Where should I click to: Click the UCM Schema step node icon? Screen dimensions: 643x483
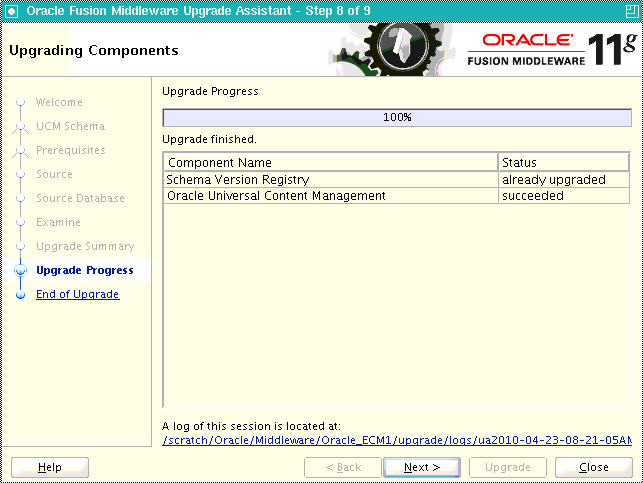coord(21,128)
